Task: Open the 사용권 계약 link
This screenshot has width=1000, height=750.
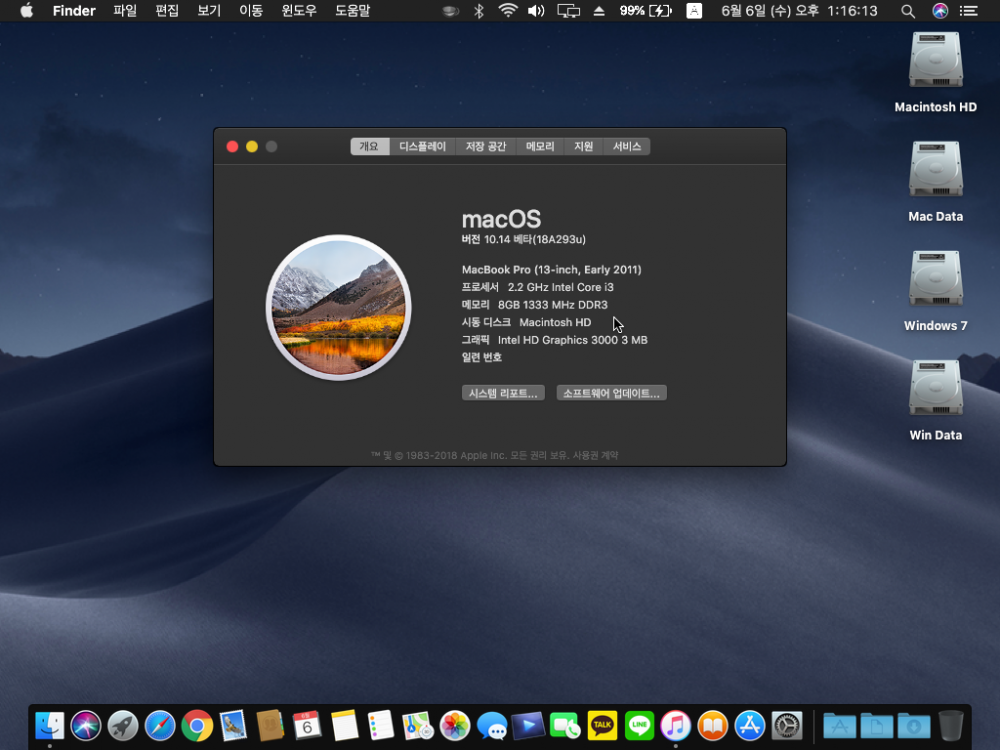Action: pos(595,455)
